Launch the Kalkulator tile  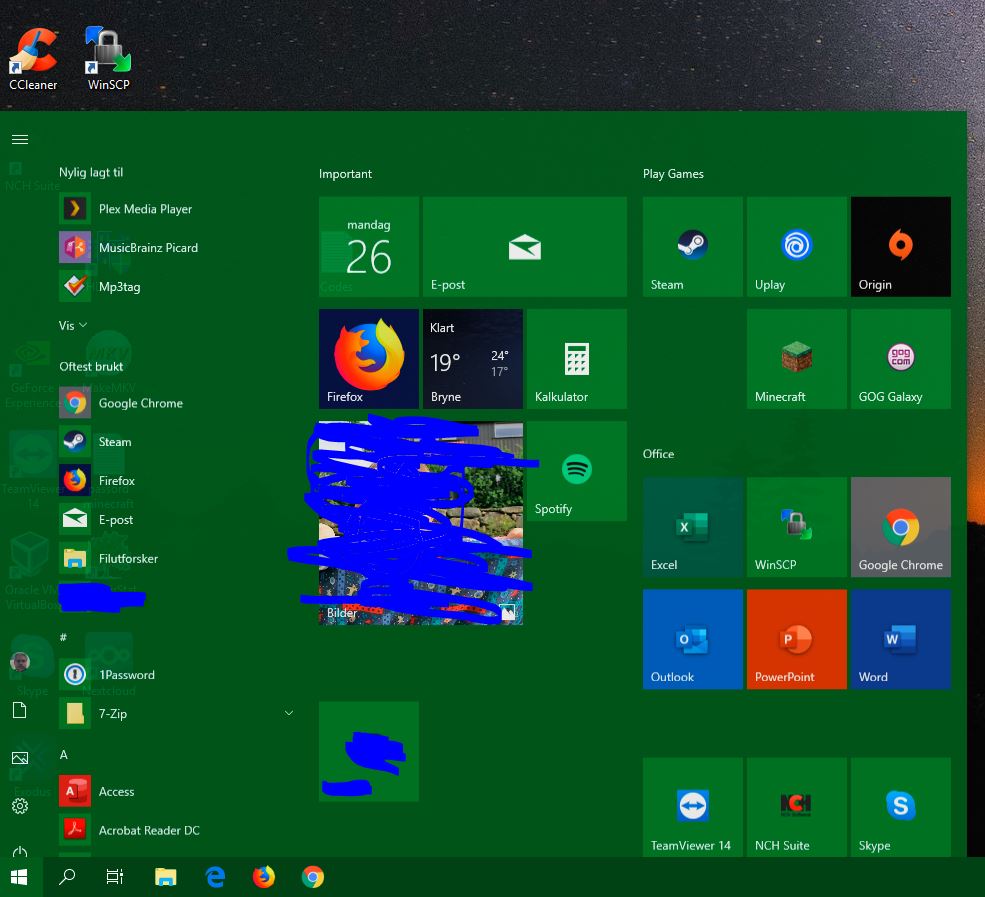coord(577,359)
